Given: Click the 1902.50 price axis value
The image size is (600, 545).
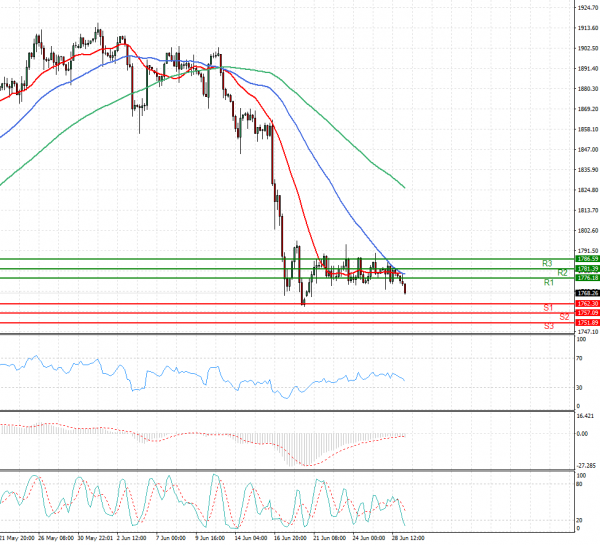Looking at the screenshot, I should [588, 48].
